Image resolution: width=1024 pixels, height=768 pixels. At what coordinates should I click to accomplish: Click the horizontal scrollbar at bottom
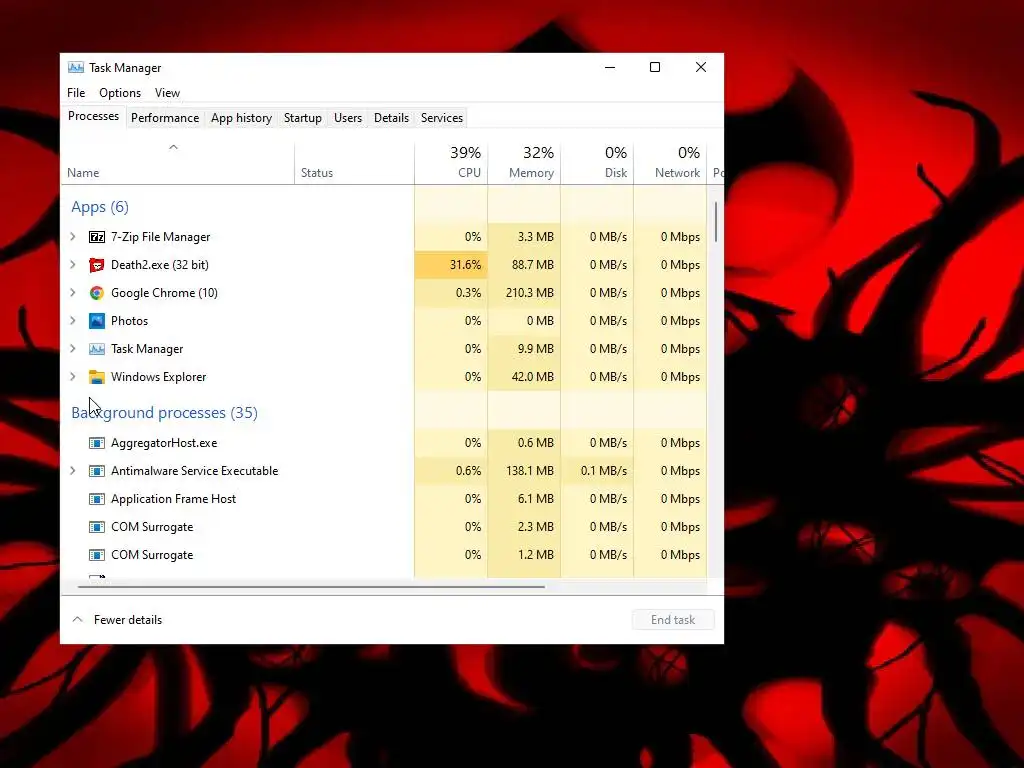[x=311, y=587]
